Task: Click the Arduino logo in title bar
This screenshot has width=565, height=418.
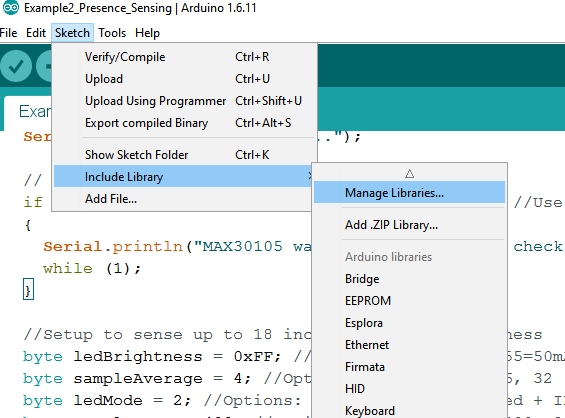Action: click(x=10, y=8)
